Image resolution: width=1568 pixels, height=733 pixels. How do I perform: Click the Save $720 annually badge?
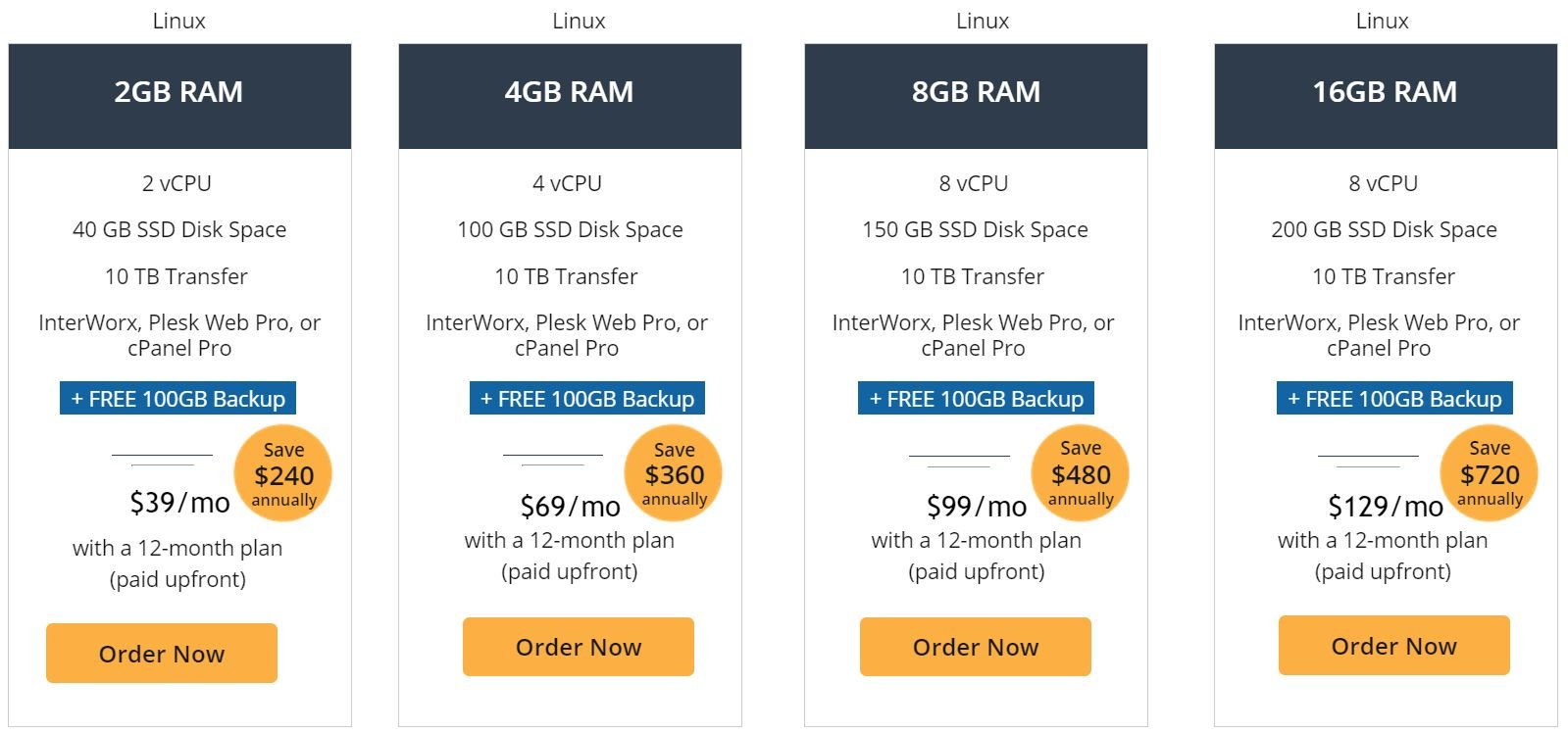(x=1490, y=473)
